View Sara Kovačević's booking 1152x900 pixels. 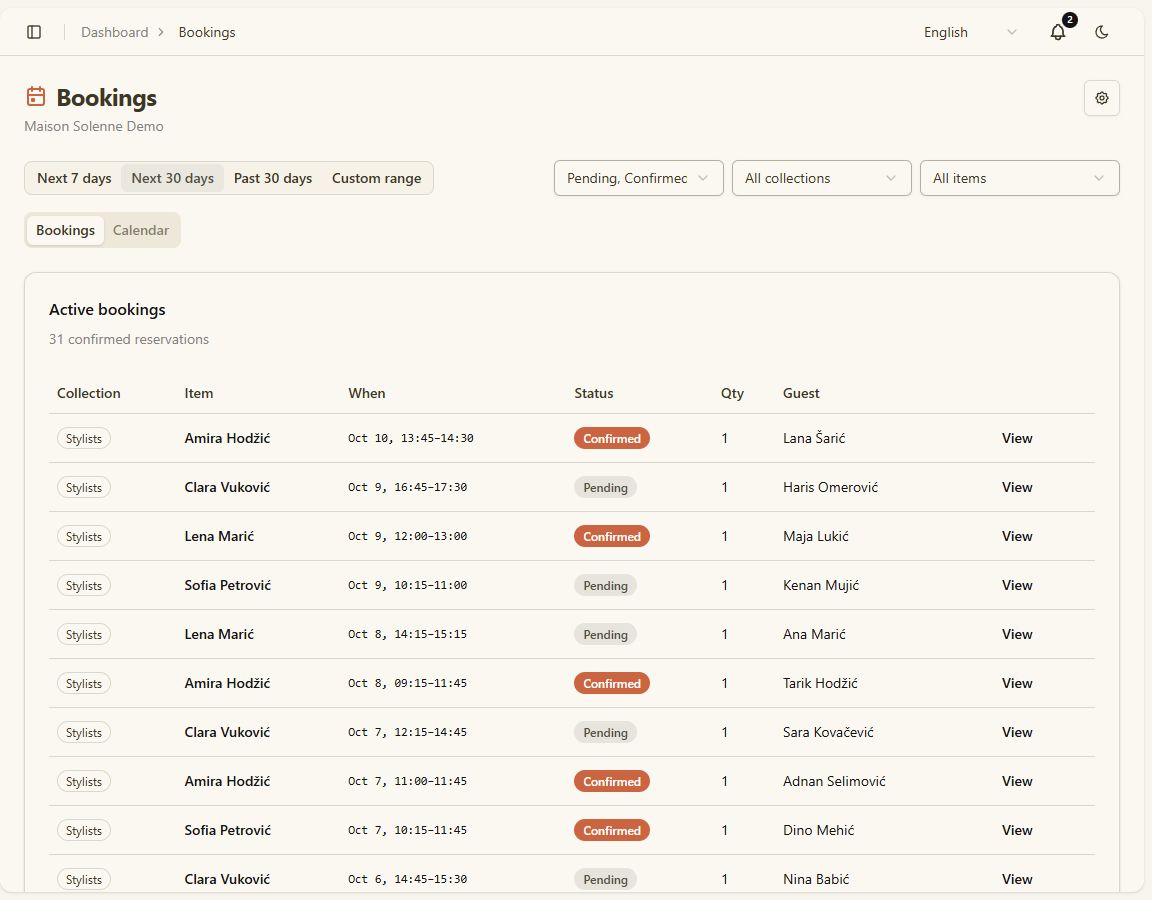1017,732
